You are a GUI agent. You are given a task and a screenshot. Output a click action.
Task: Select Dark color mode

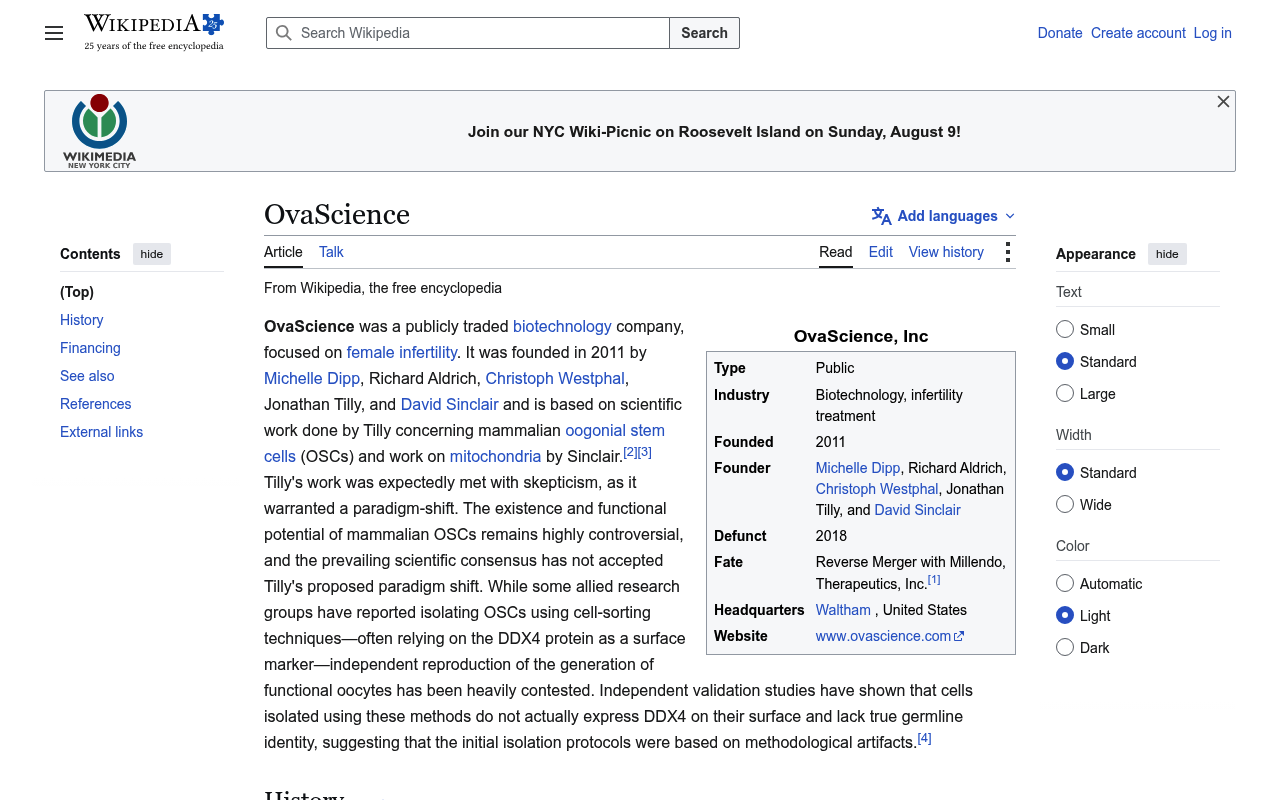tap(1065, 647)
